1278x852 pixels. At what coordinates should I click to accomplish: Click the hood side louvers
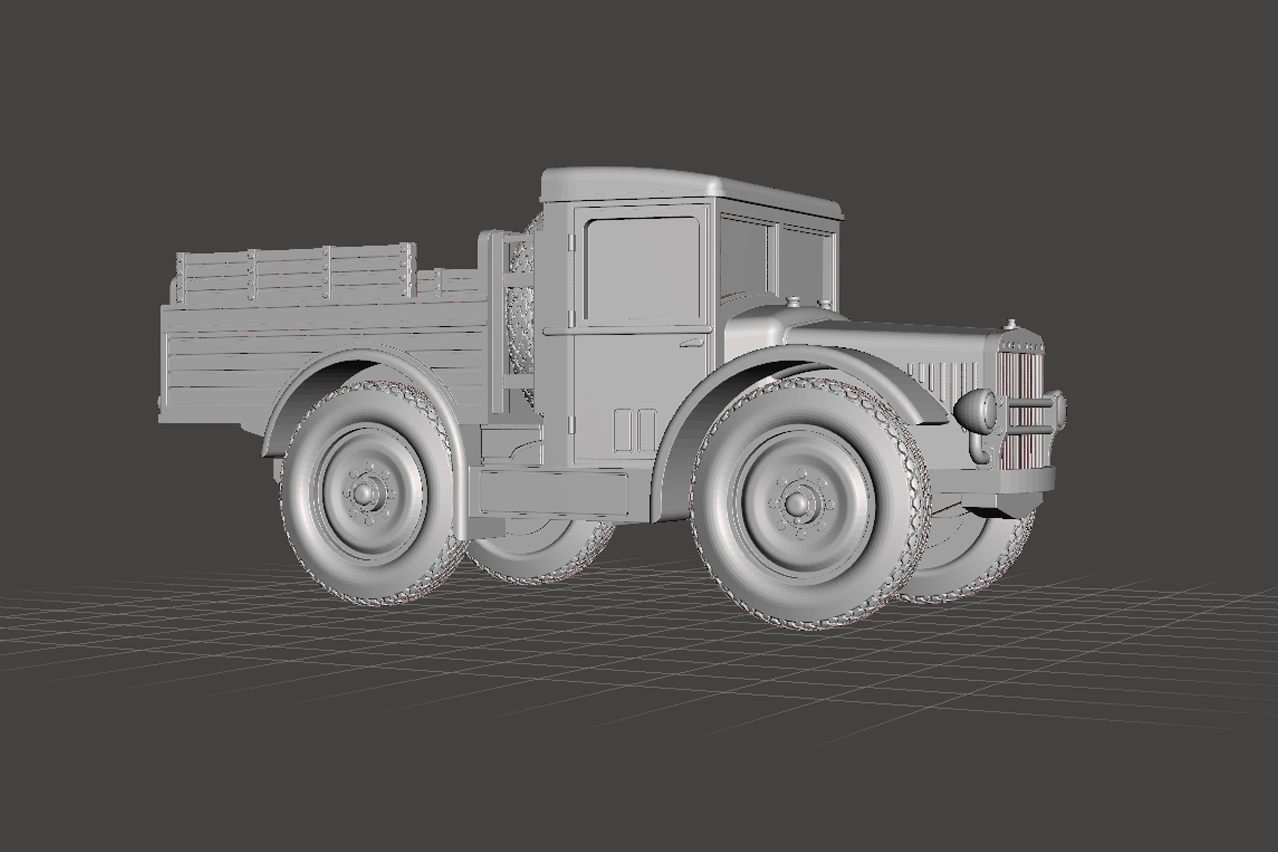click(x=945, y=378)
